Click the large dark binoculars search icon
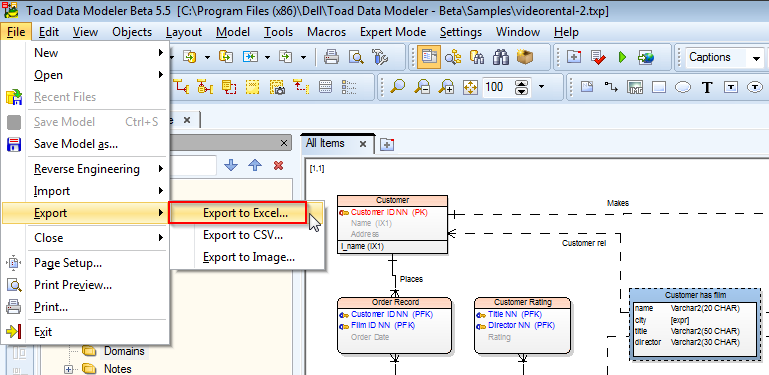The height and width of the screenshot is (375, 769). click(x=501, y=57)
